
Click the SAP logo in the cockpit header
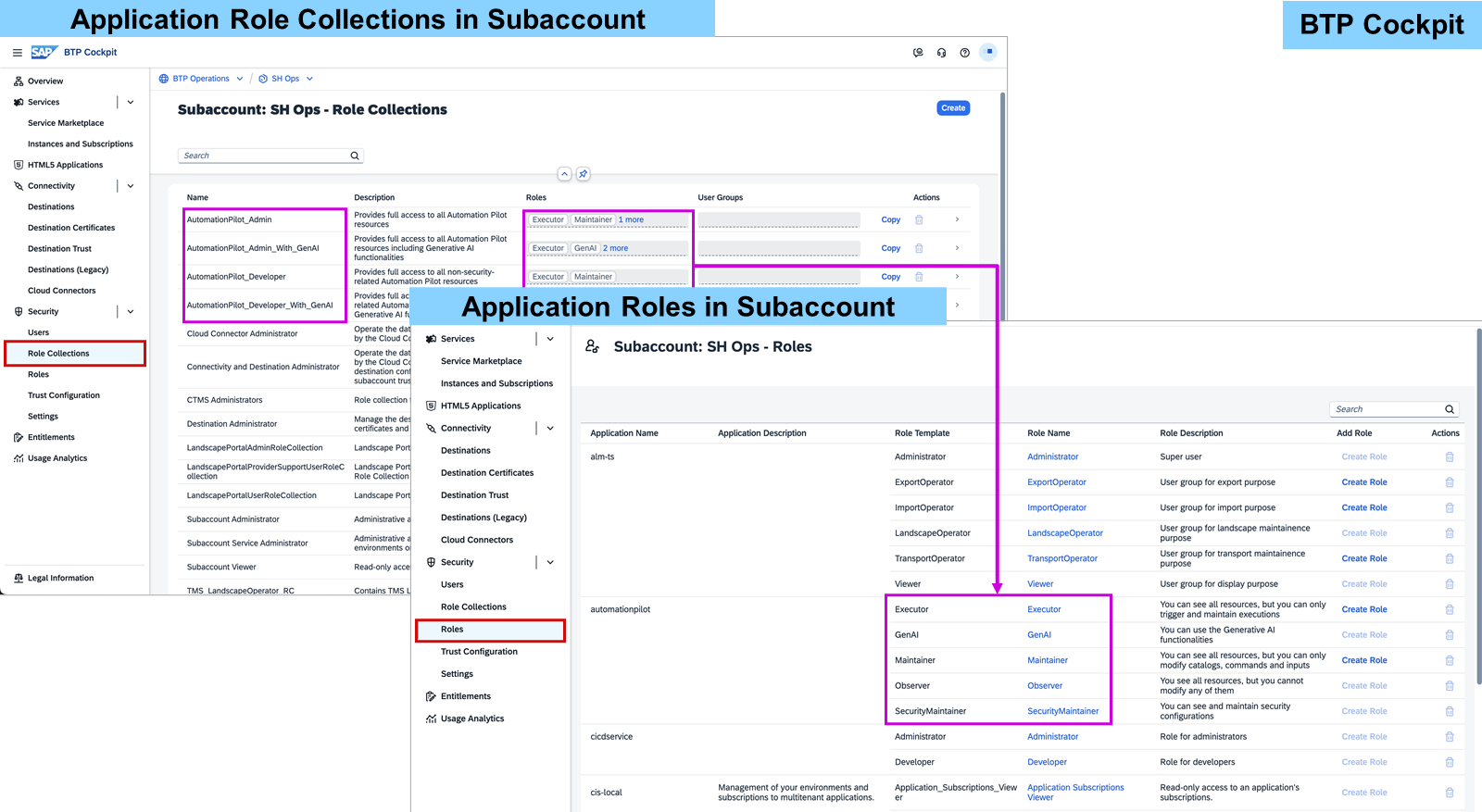pyautogui.click(x=44, y=52)
